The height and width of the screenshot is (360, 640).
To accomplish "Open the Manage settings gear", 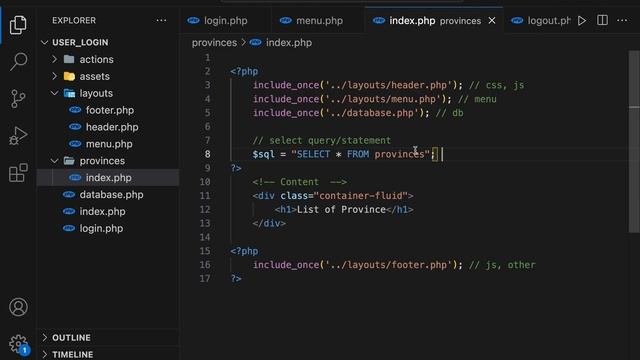I will (18, 344).
